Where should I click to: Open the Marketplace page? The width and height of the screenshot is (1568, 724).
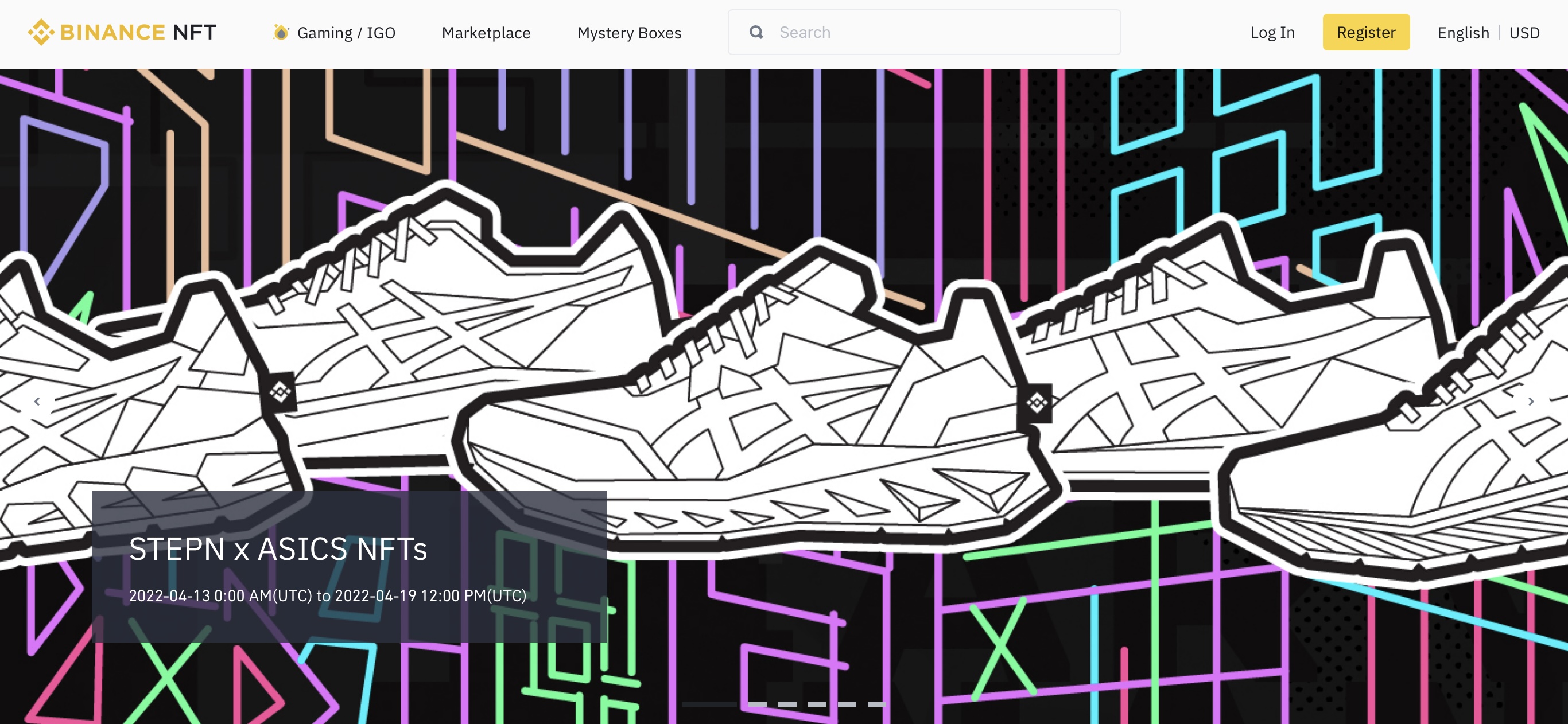tap(486, 33)
